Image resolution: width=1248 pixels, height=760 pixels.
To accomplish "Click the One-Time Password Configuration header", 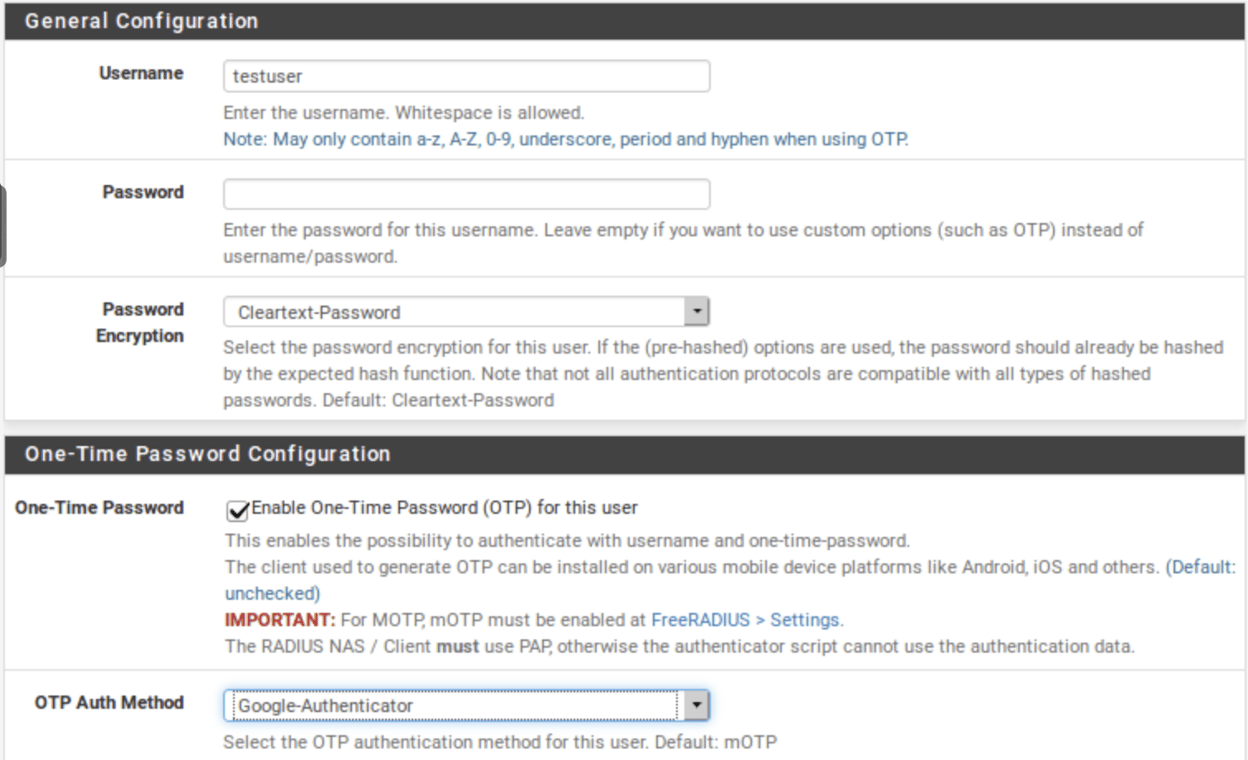I will (x=207, y=454).
